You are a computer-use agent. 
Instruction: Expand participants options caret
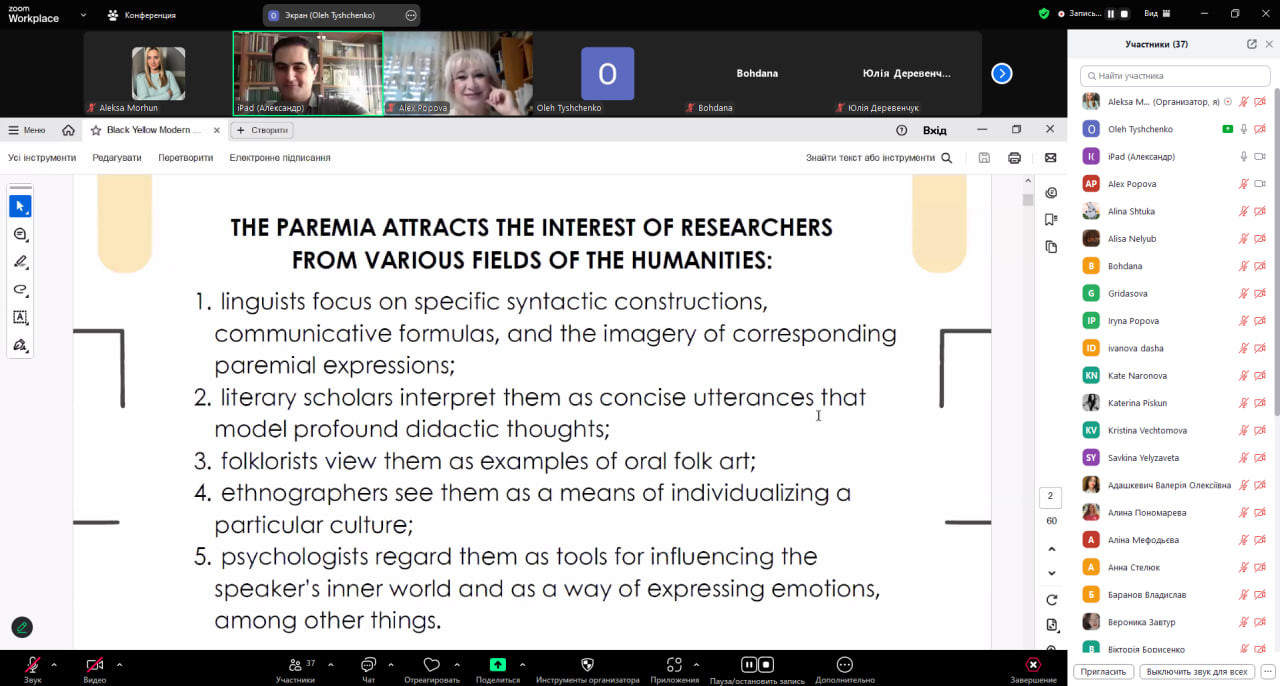(x=330, y=664)
